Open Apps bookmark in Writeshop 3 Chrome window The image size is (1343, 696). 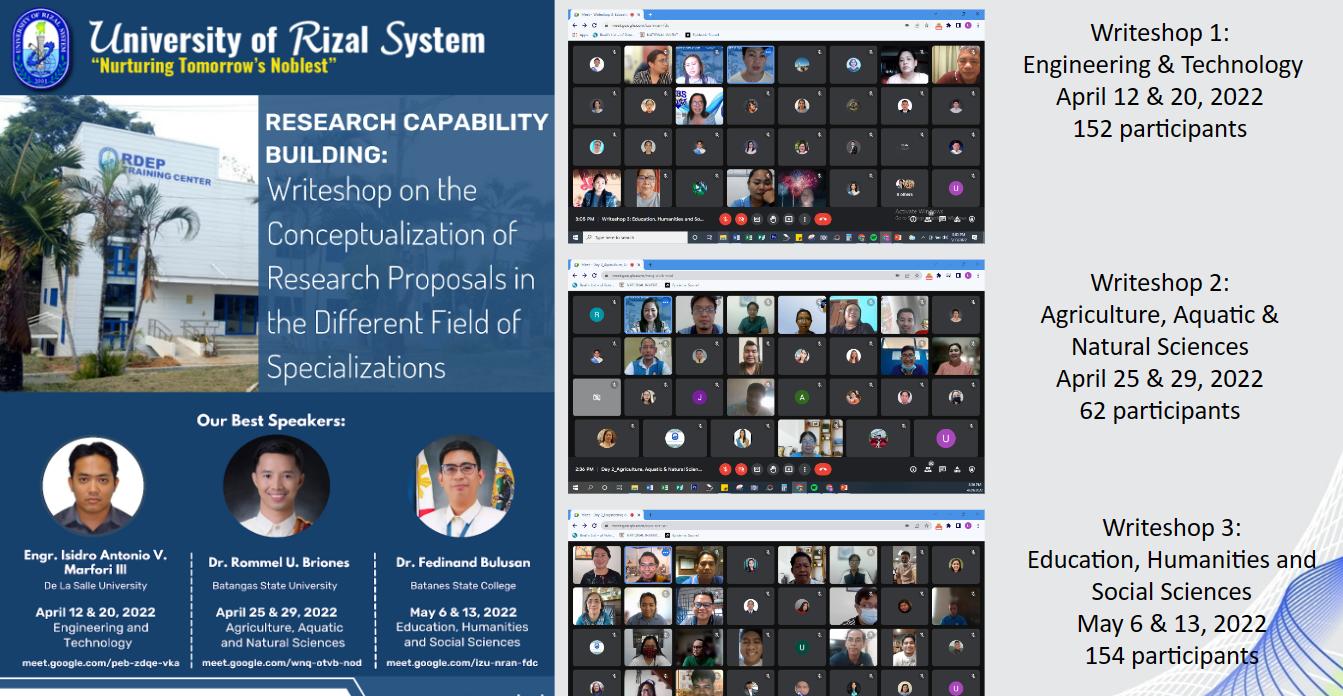tap(580, 35)
